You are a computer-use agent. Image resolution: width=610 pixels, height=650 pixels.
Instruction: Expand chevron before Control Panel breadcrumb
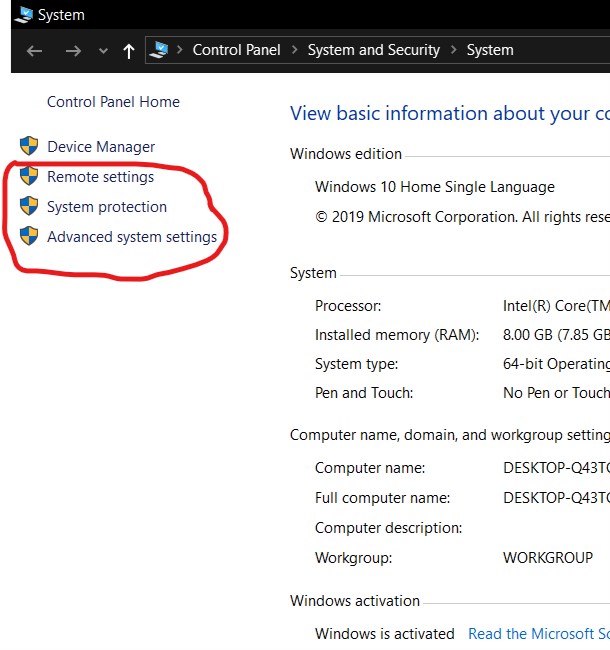click(x=181, y=50)
